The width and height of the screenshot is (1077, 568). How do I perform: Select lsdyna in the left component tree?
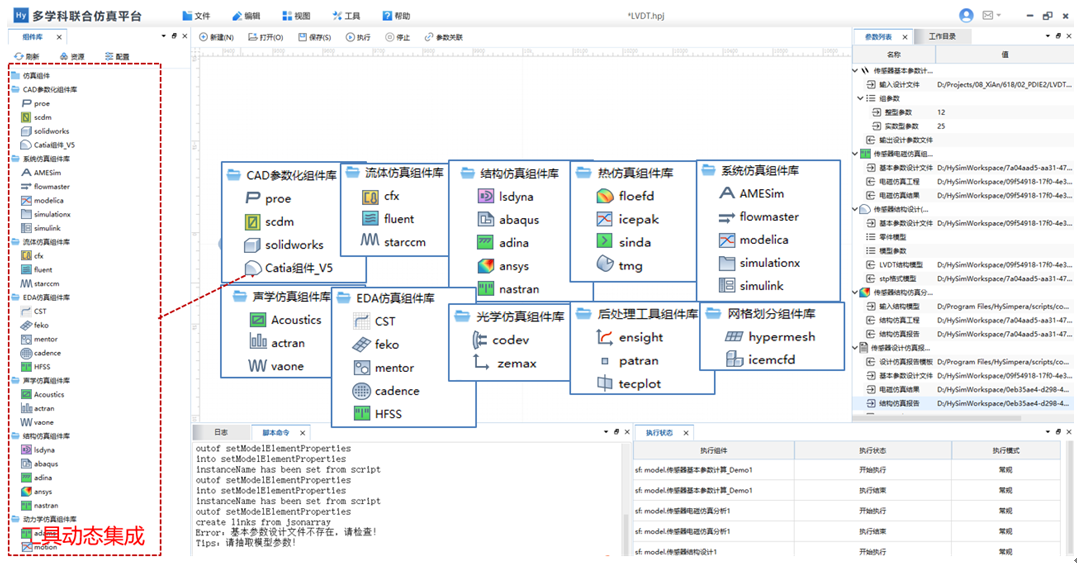38,450
